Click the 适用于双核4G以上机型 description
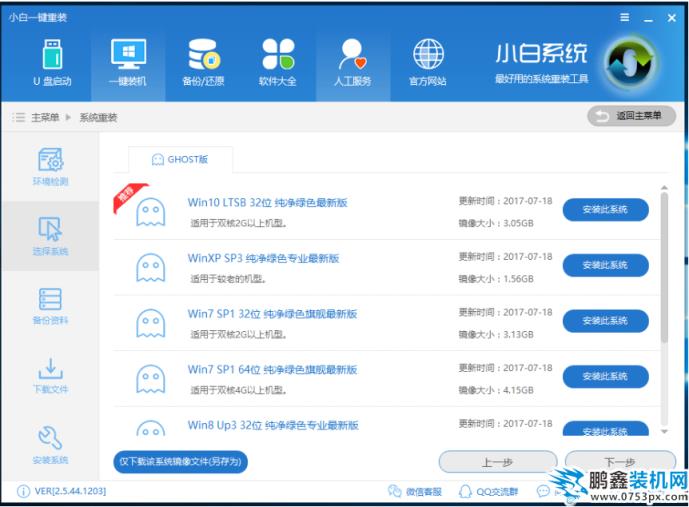This screenshot has width=689, height=507. tap(239, 390)
